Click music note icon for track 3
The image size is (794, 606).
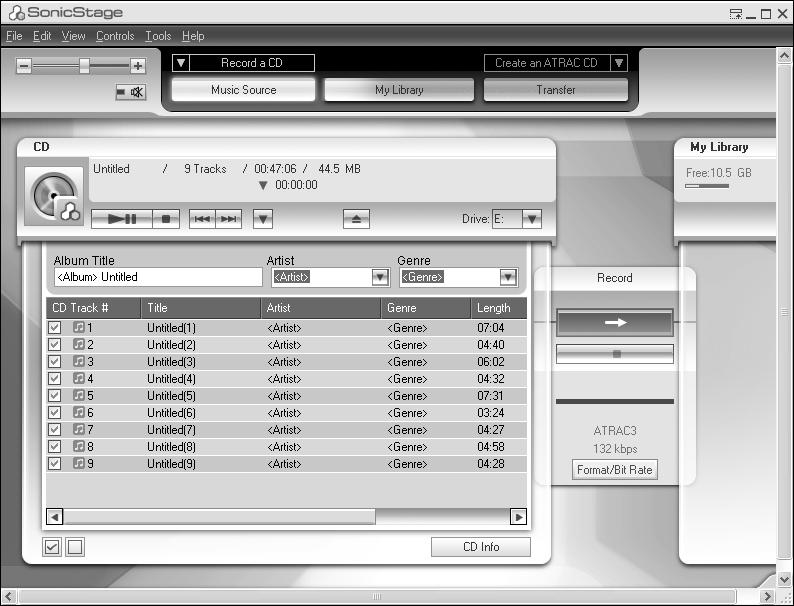point(78,361)
